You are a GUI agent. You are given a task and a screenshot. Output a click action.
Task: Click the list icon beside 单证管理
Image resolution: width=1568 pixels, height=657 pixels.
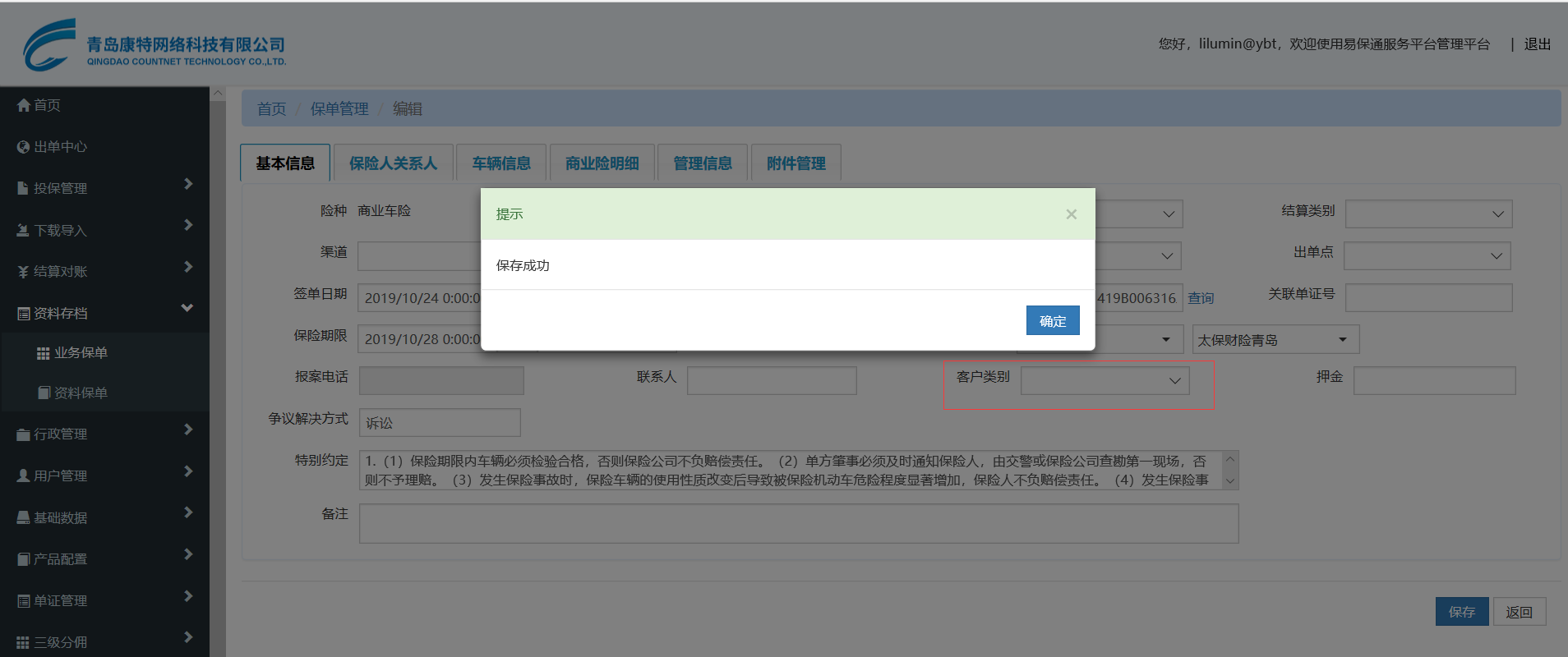(x=24, y=600)
